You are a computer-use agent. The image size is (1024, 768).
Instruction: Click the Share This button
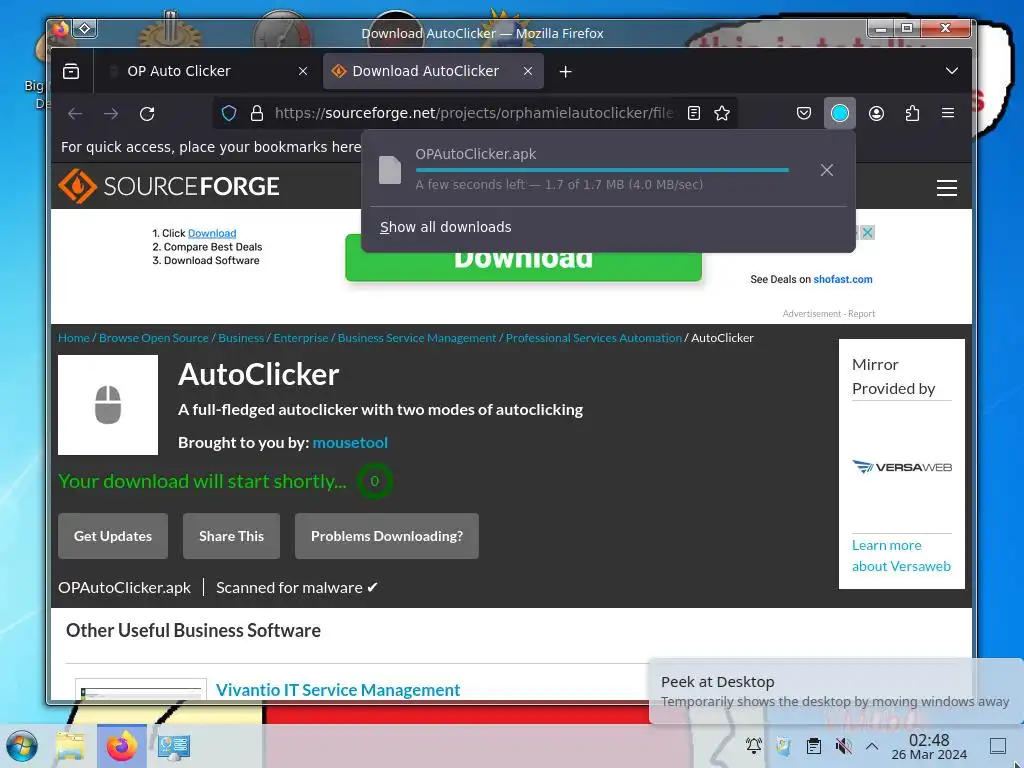(231, 536)
